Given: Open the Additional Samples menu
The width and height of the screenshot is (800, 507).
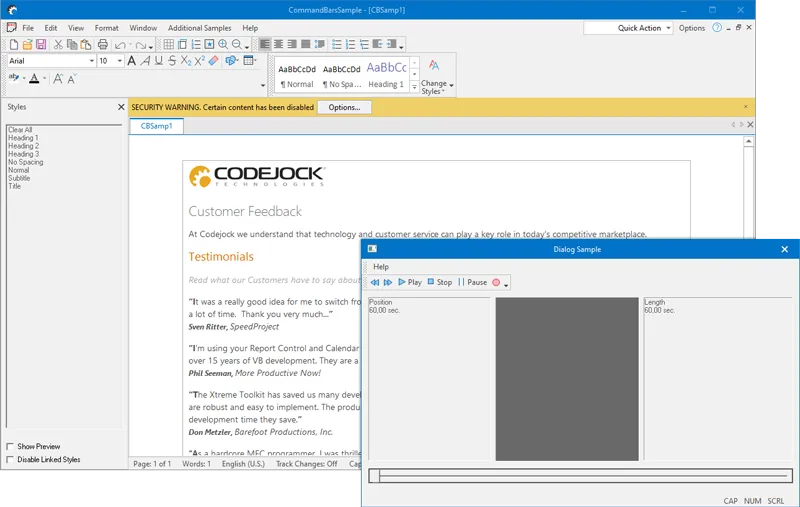Looking at the screenshot, I should 200,28.
